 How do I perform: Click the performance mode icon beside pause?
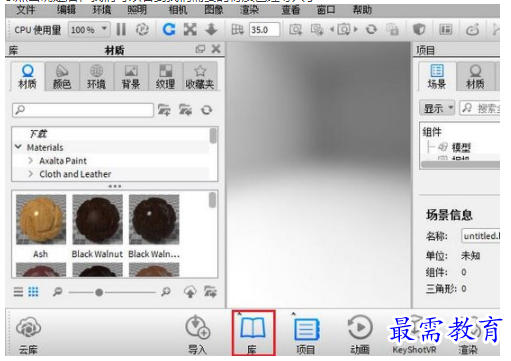tap(142, 30)
